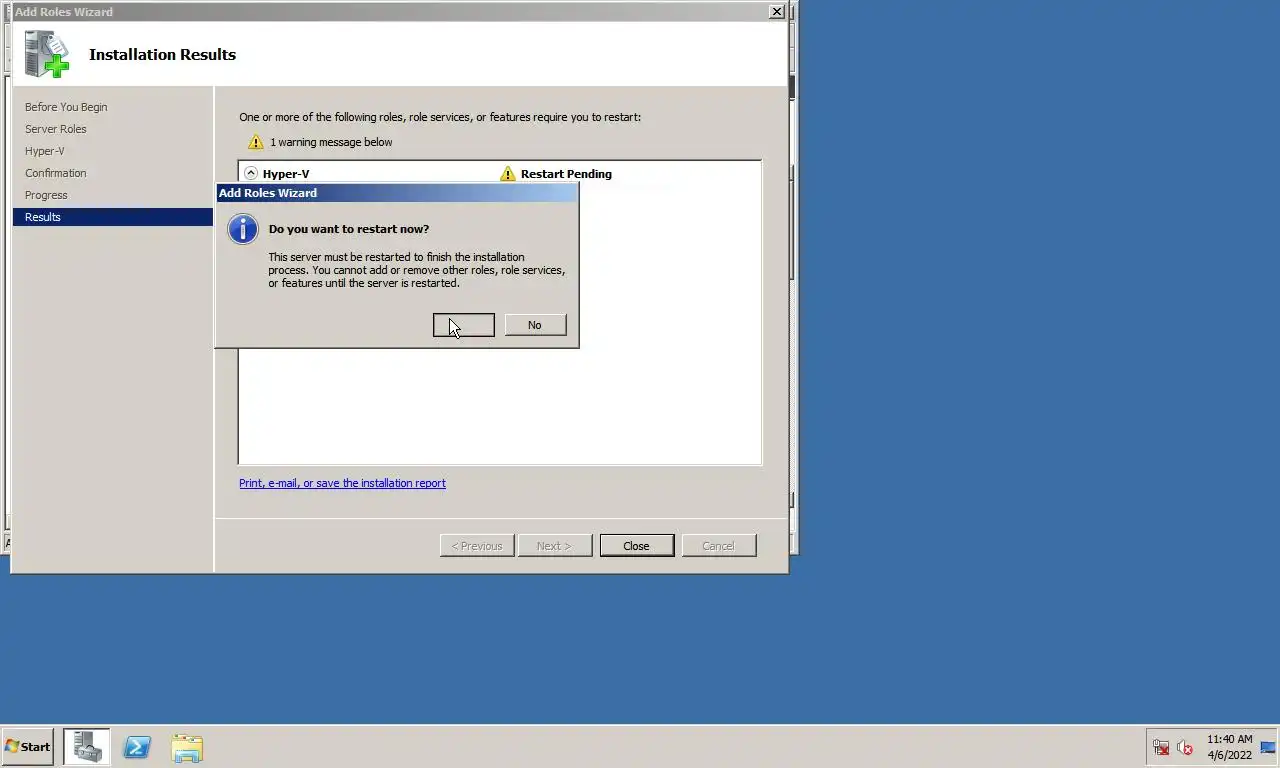Click the greyed-out Cancel button

[x=719, y=546]
